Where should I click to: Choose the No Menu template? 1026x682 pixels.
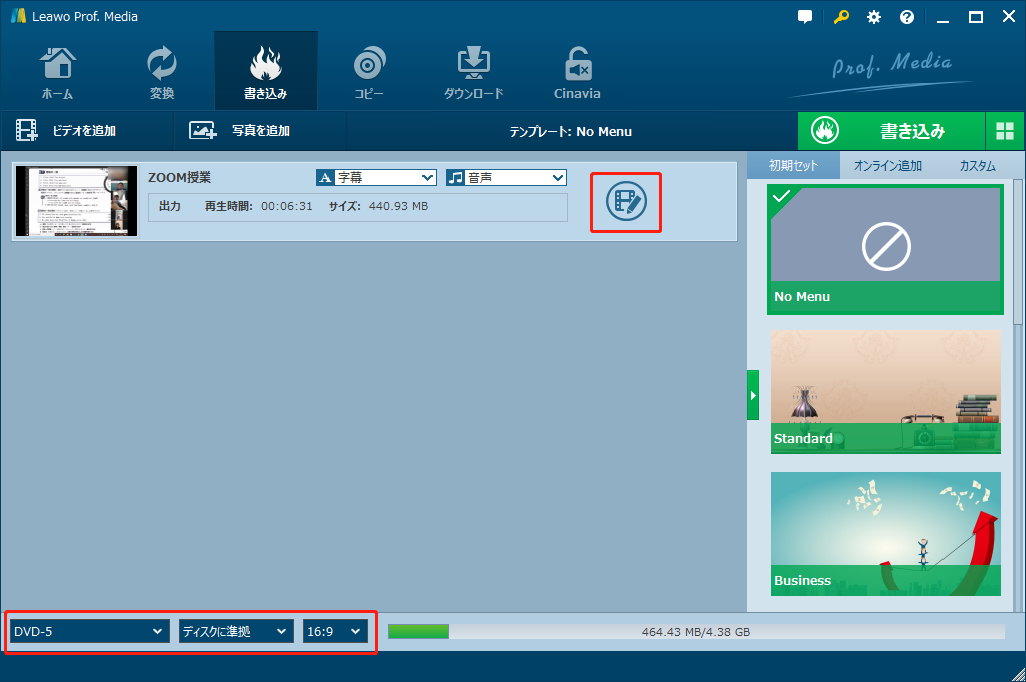pyautogui.click(x=885, y=249)
